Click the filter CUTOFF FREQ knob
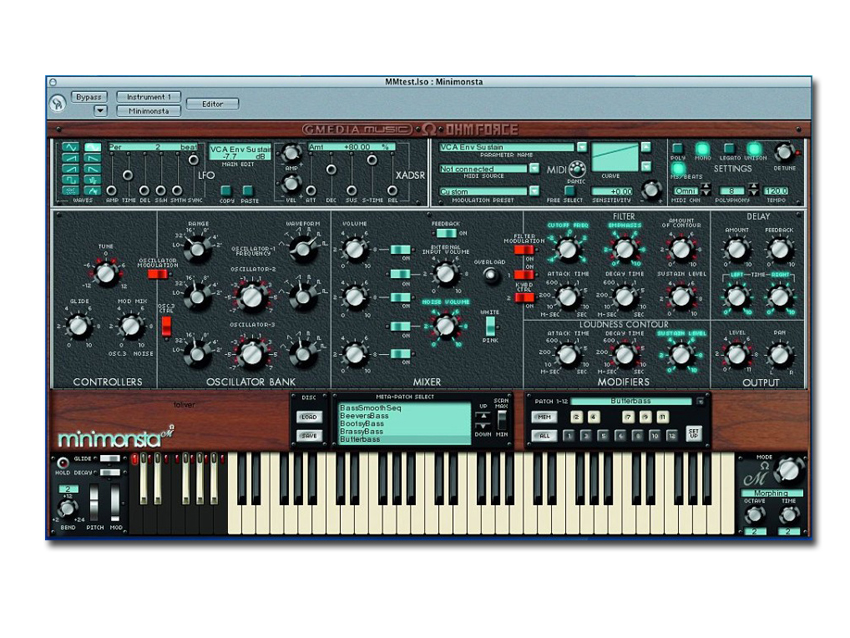 (568, 249)
